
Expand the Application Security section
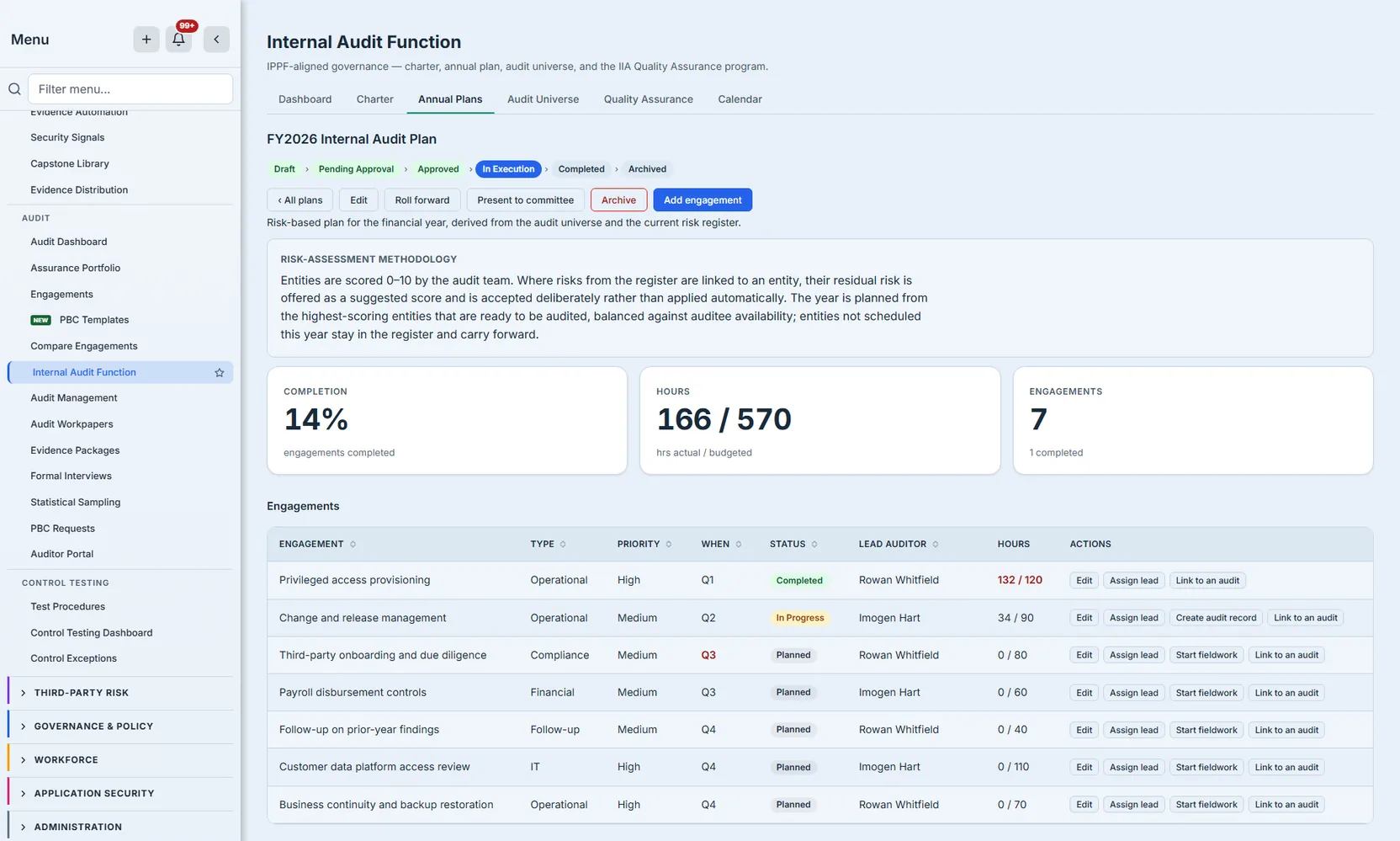[120, 794]
